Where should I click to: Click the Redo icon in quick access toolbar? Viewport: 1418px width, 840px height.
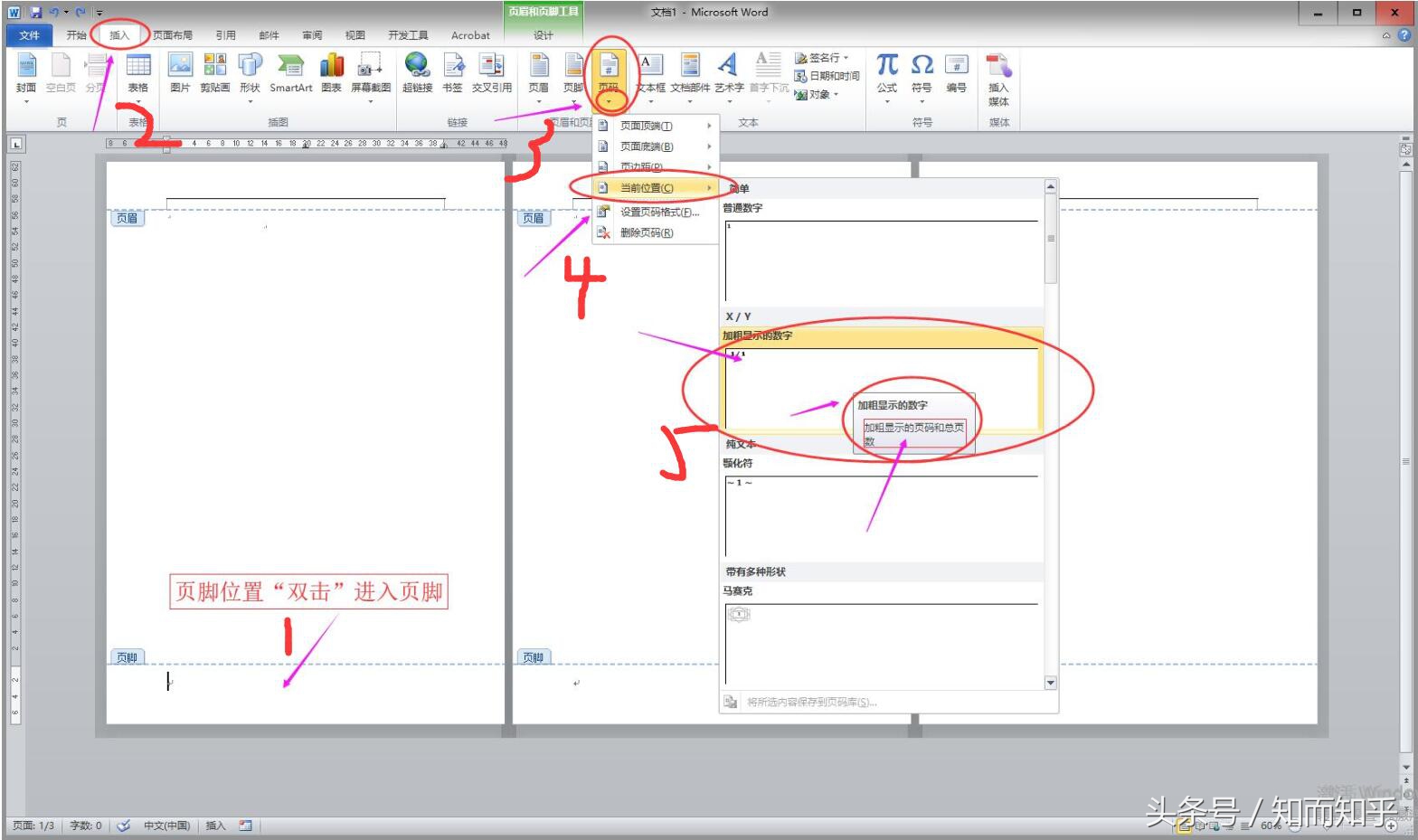[x=81, y=13]
